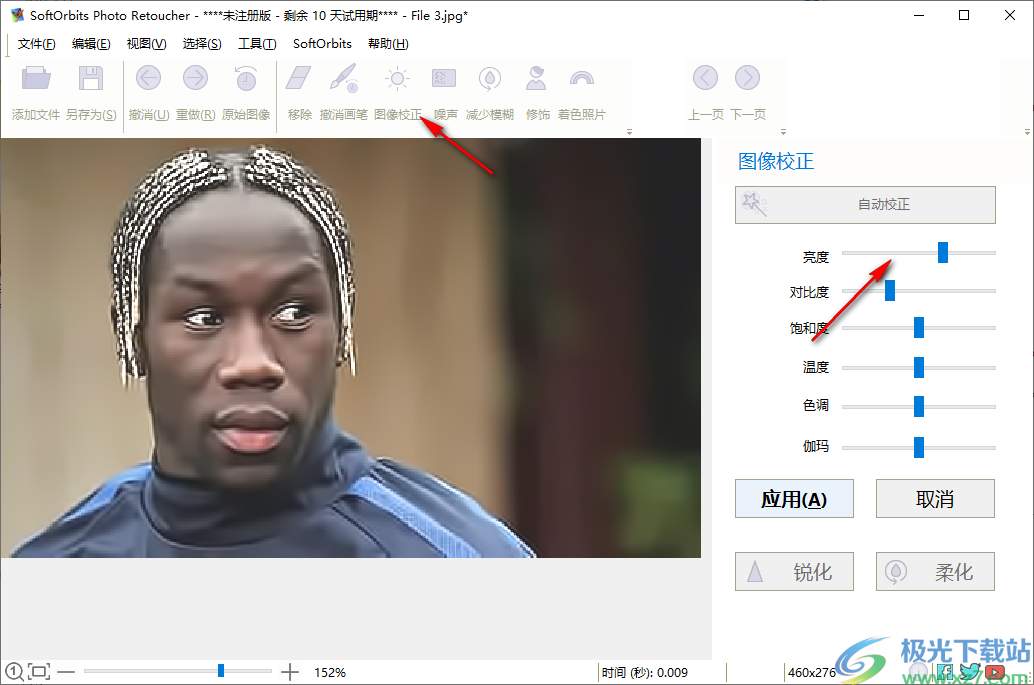
Task: Click the 另存为 save as icon
Action: point(91,90)
